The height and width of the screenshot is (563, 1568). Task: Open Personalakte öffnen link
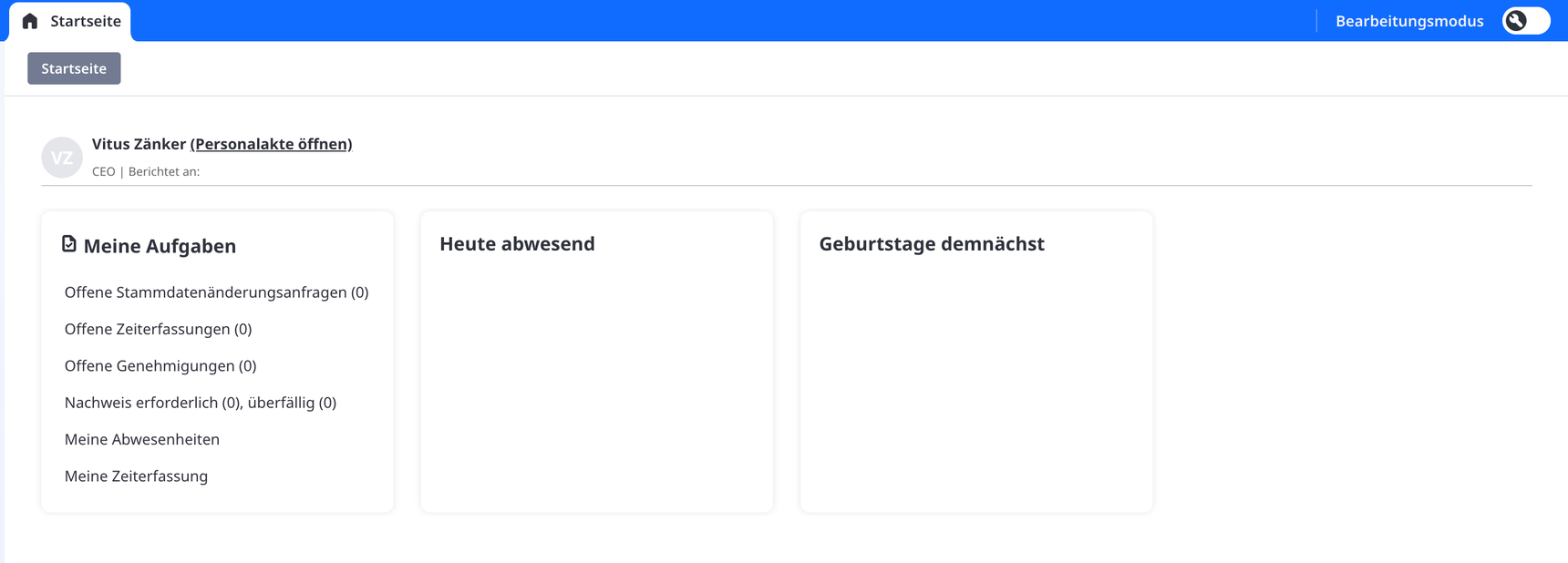(272, 144)
